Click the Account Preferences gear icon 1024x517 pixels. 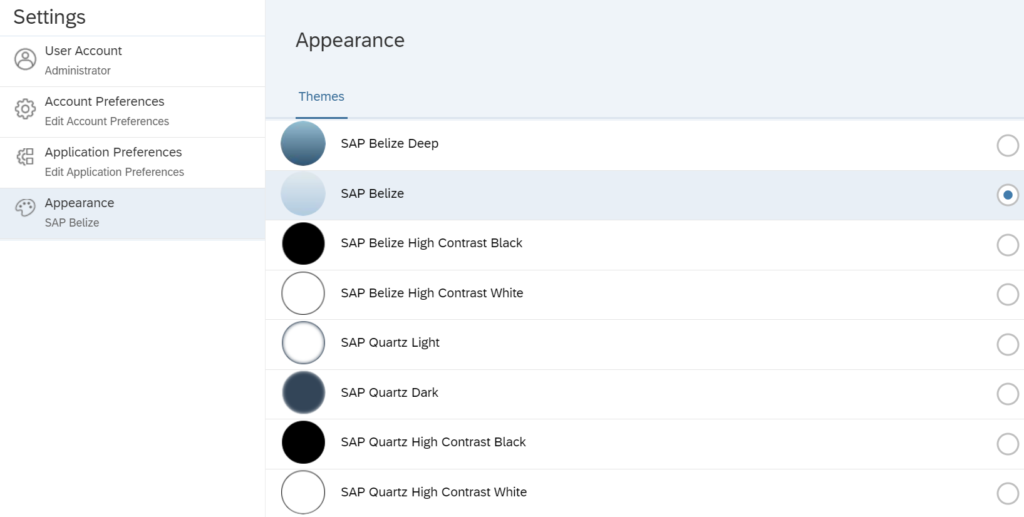(25, 109)
